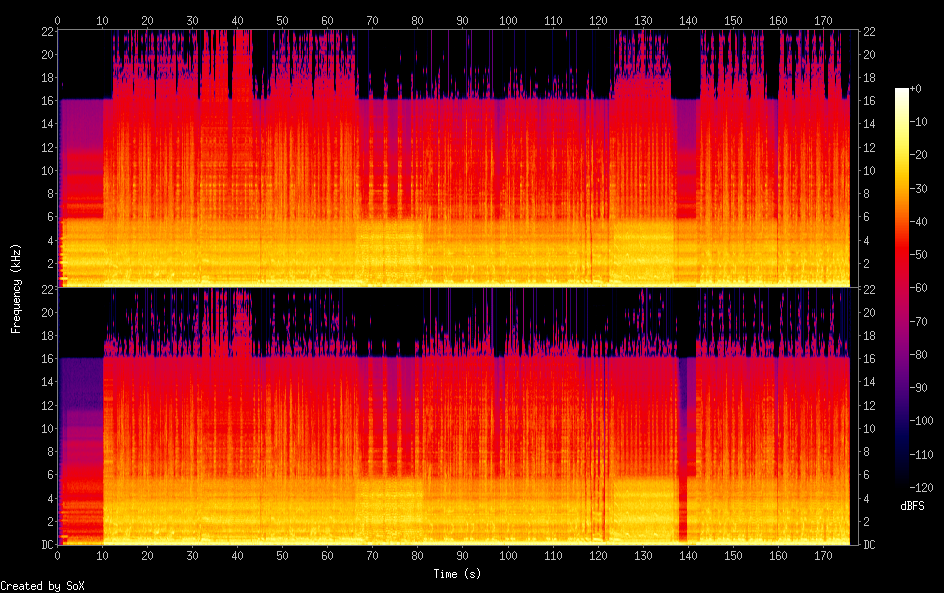The width and height of the screenshot is (944, 593).
Task: Click the "dBFS" label under the color bar
Action: click(x=911, y=507)
